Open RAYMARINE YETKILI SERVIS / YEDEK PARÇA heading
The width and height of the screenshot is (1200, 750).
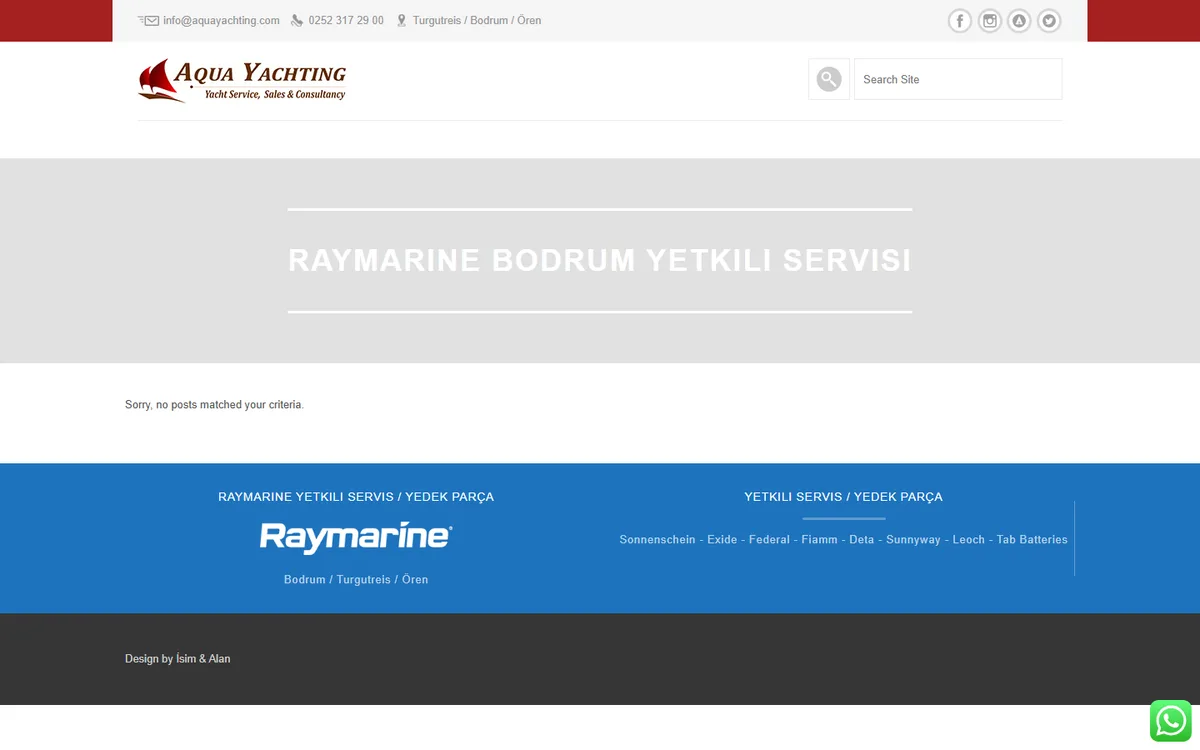tap(356, 497)
